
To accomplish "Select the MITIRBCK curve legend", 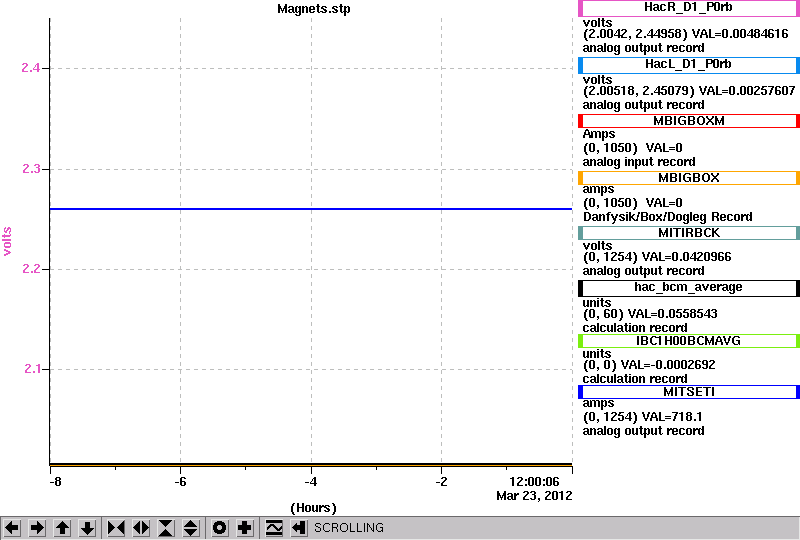I will tap(688, 233).
